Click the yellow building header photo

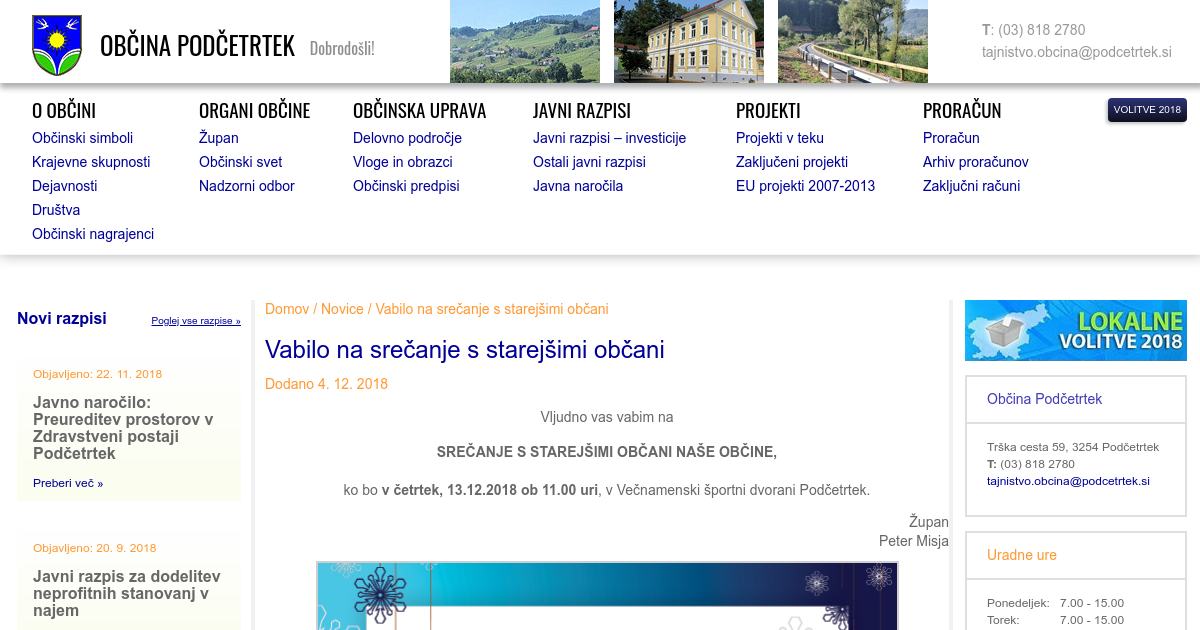point(688,41)
